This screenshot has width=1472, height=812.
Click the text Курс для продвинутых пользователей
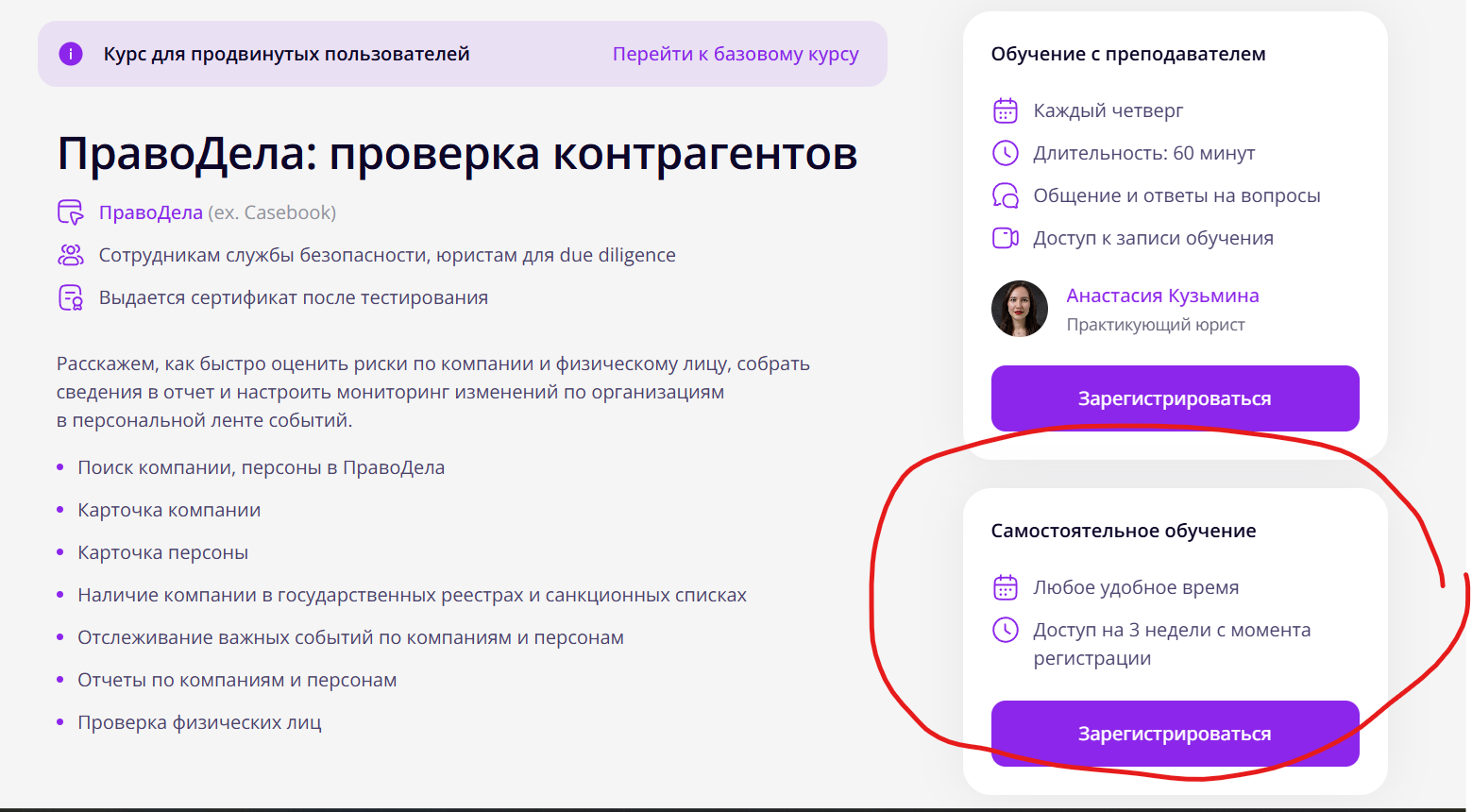coord(287,54)
